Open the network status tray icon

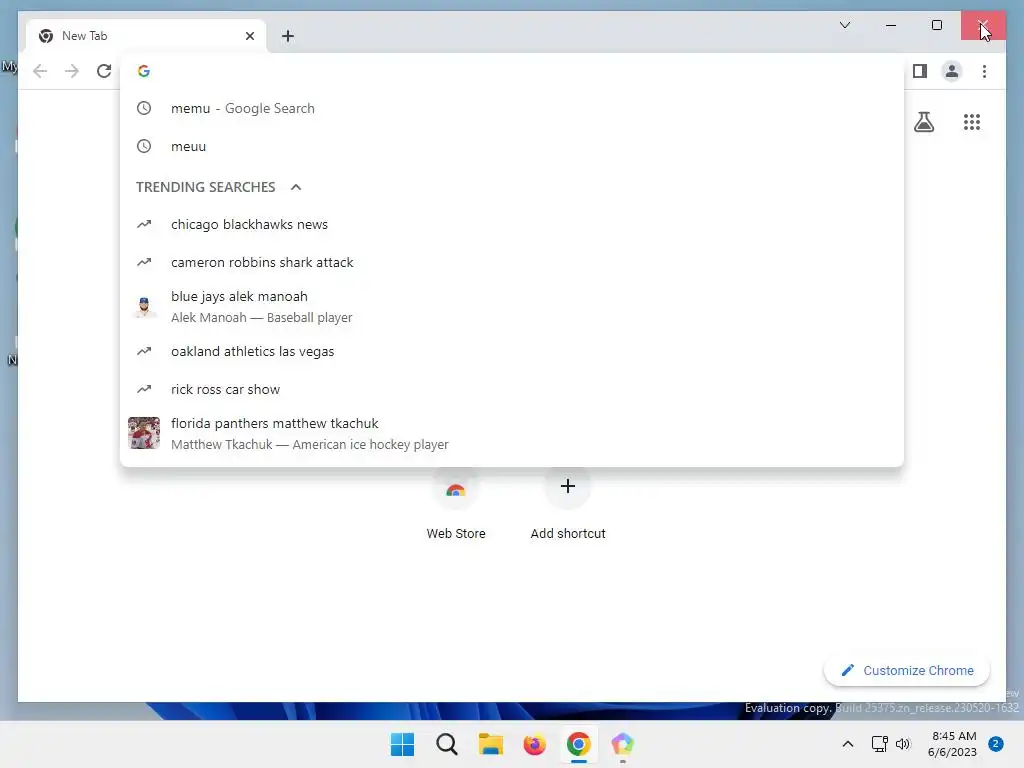(880, 744)
